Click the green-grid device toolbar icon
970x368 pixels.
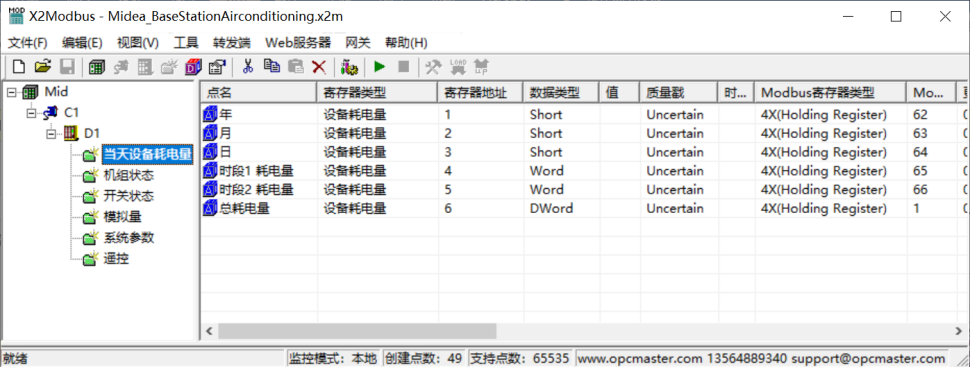(96, 66)
